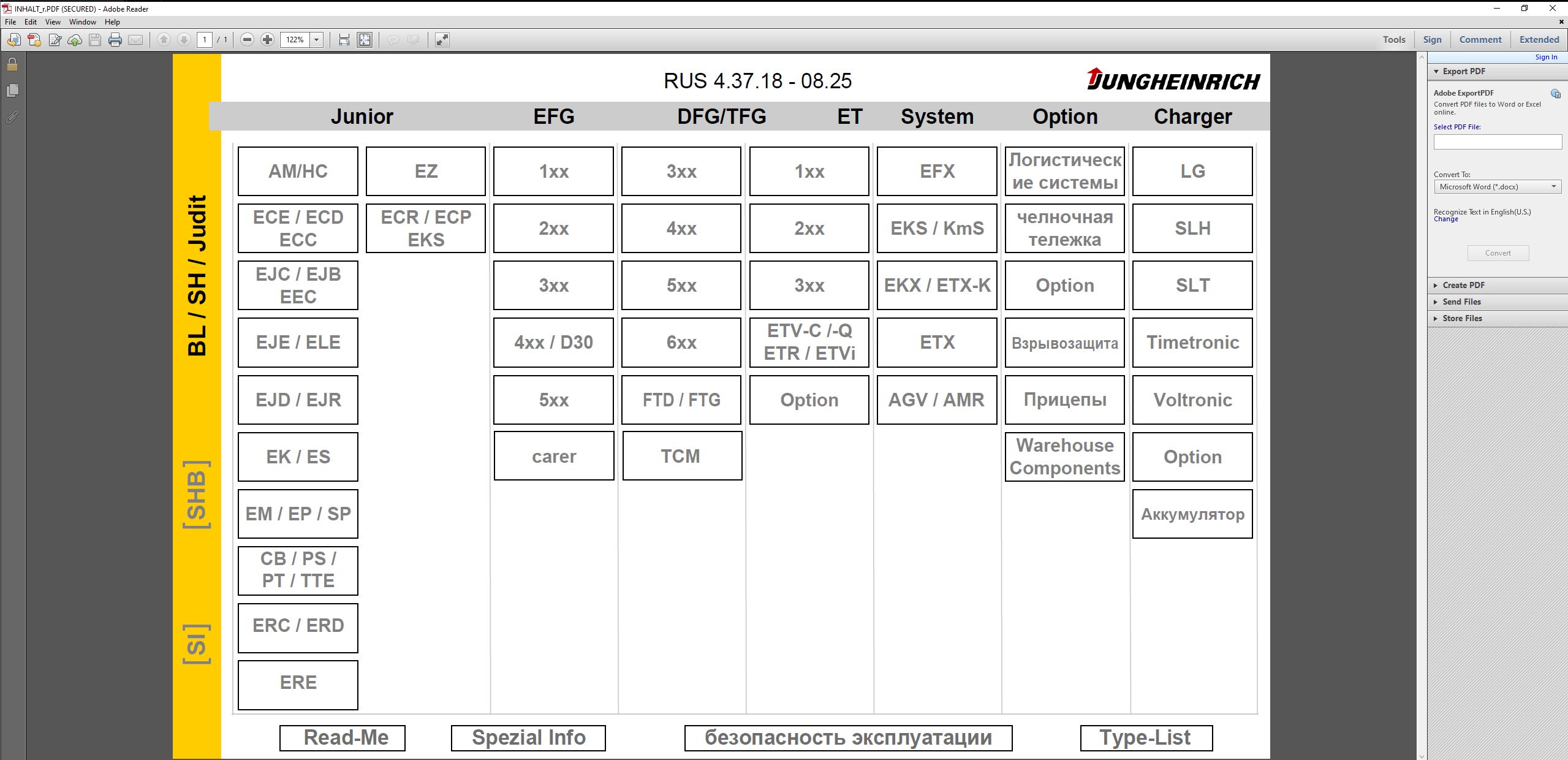Save the PDF using the disk icon
The width and height of the screenshot is (1568, 760).
94,40
